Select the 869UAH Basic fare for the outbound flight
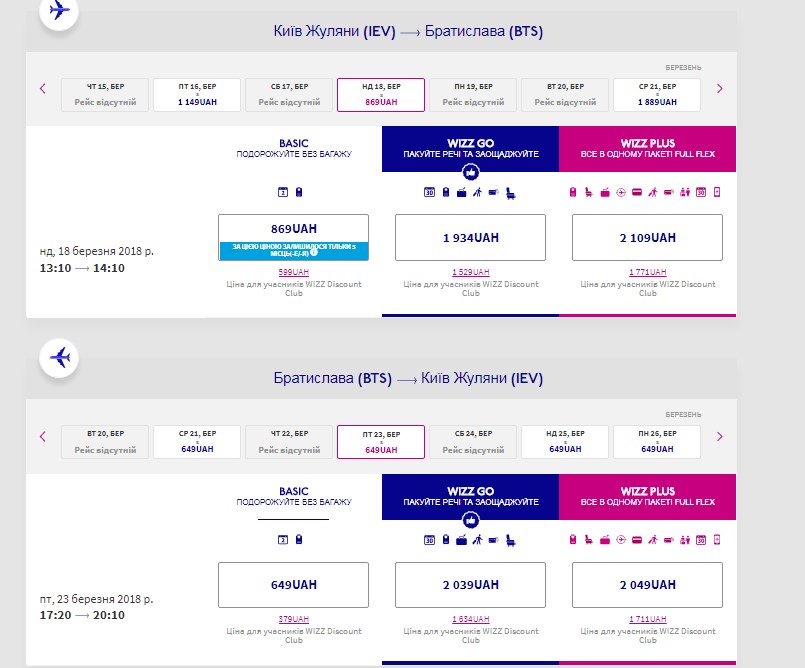Screen dimensions: 805x668 point(293,228)
